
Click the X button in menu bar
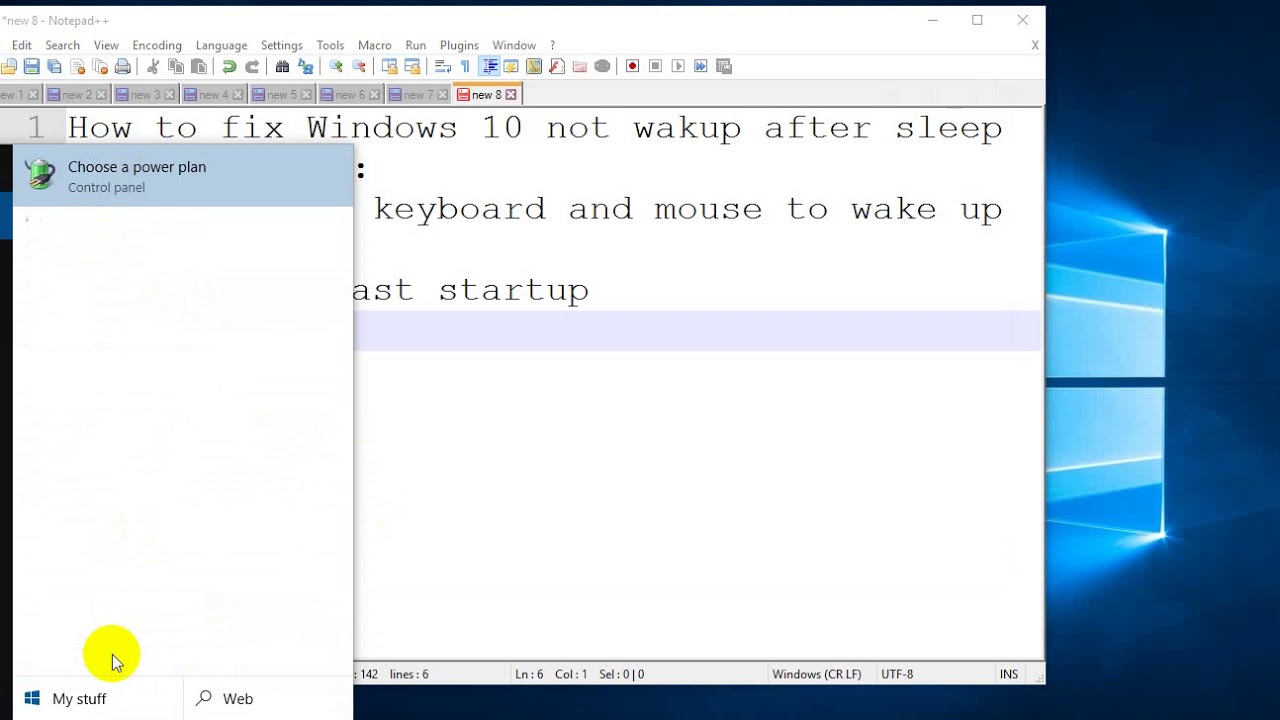[1035, 45]
